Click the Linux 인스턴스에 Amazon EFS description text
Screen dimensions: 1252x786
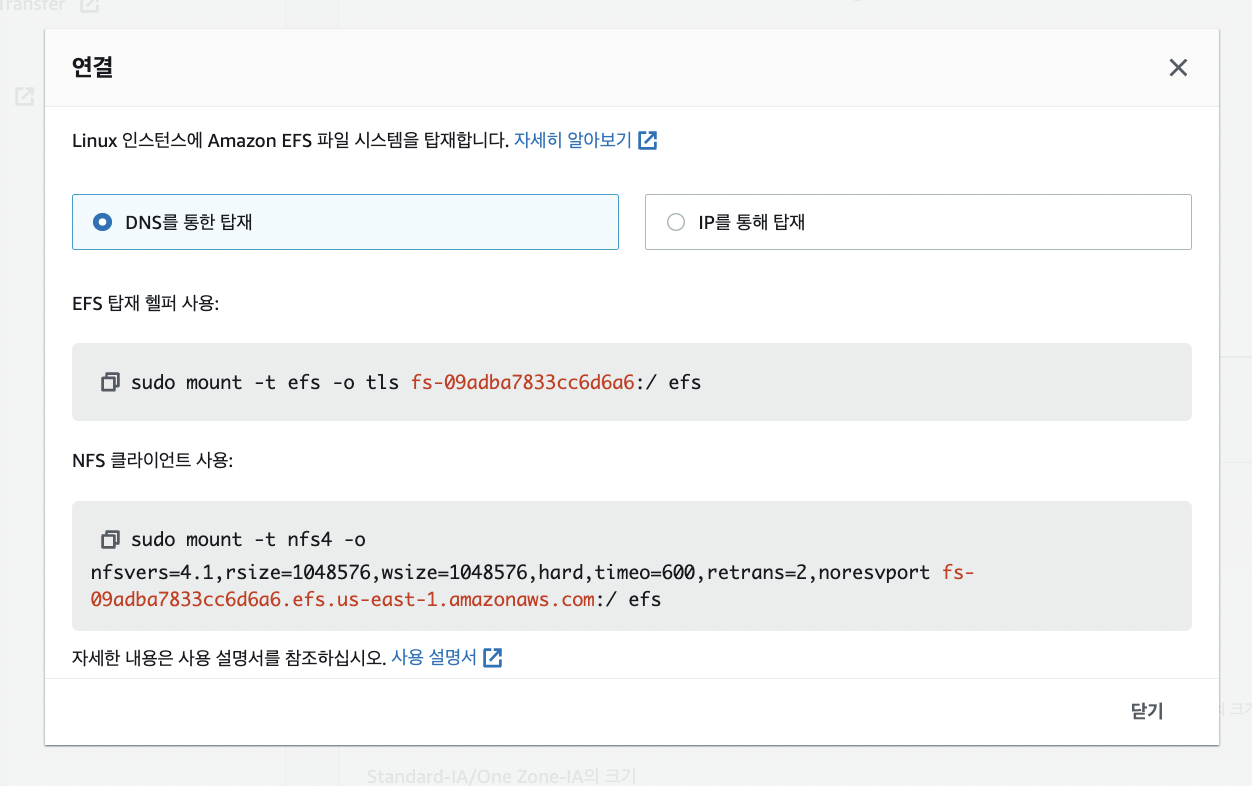point(291,140)
